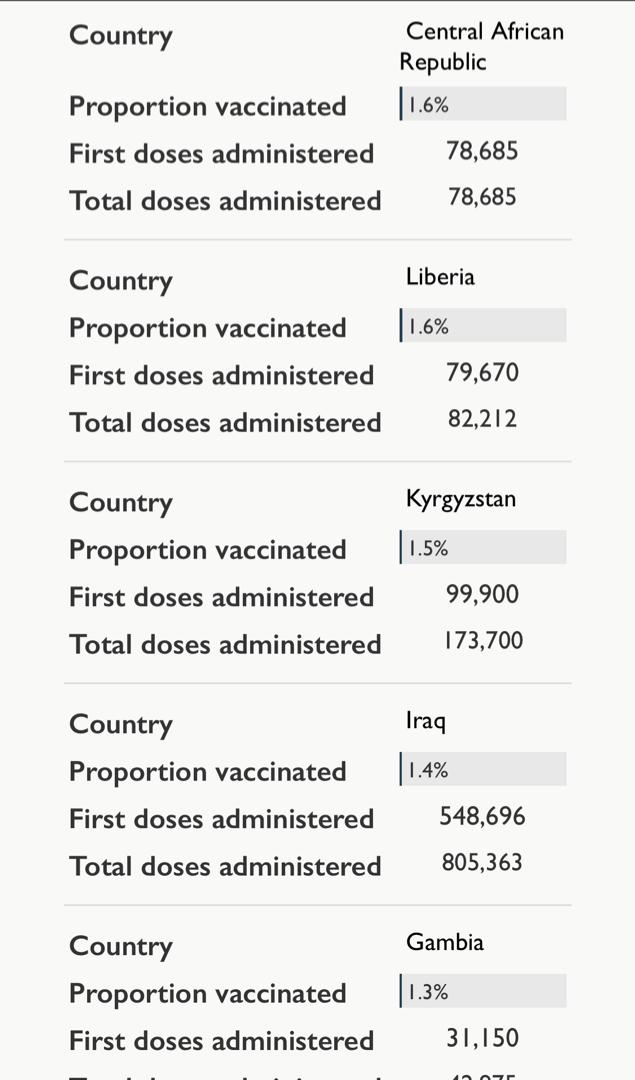The width and height of the screenshot is (635, 1080).
Task: Tap Kyrgyzstan's first doses value 99,900
Action: [x=482, y=596]
